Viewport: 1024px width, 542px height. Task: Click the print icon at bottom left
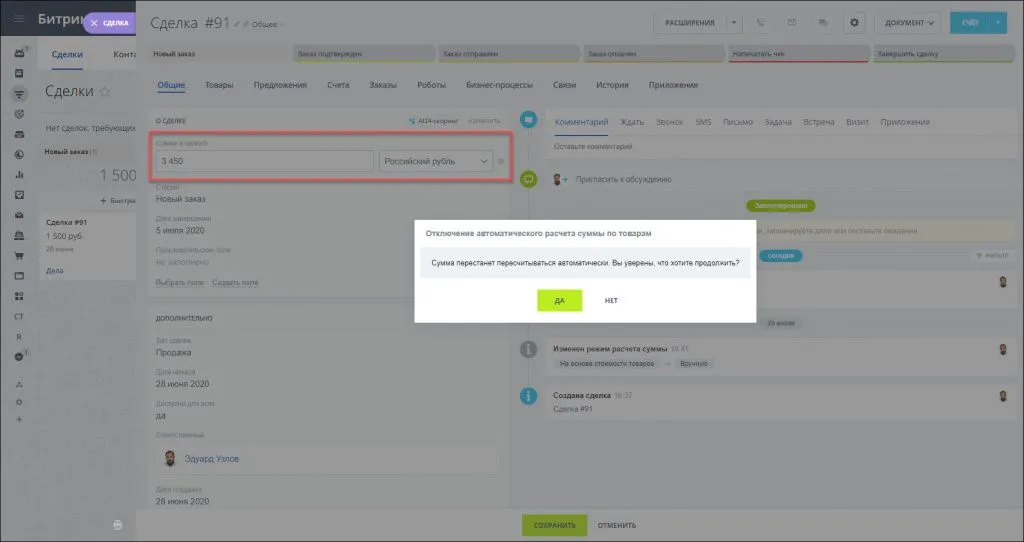[x=118, y=524]
